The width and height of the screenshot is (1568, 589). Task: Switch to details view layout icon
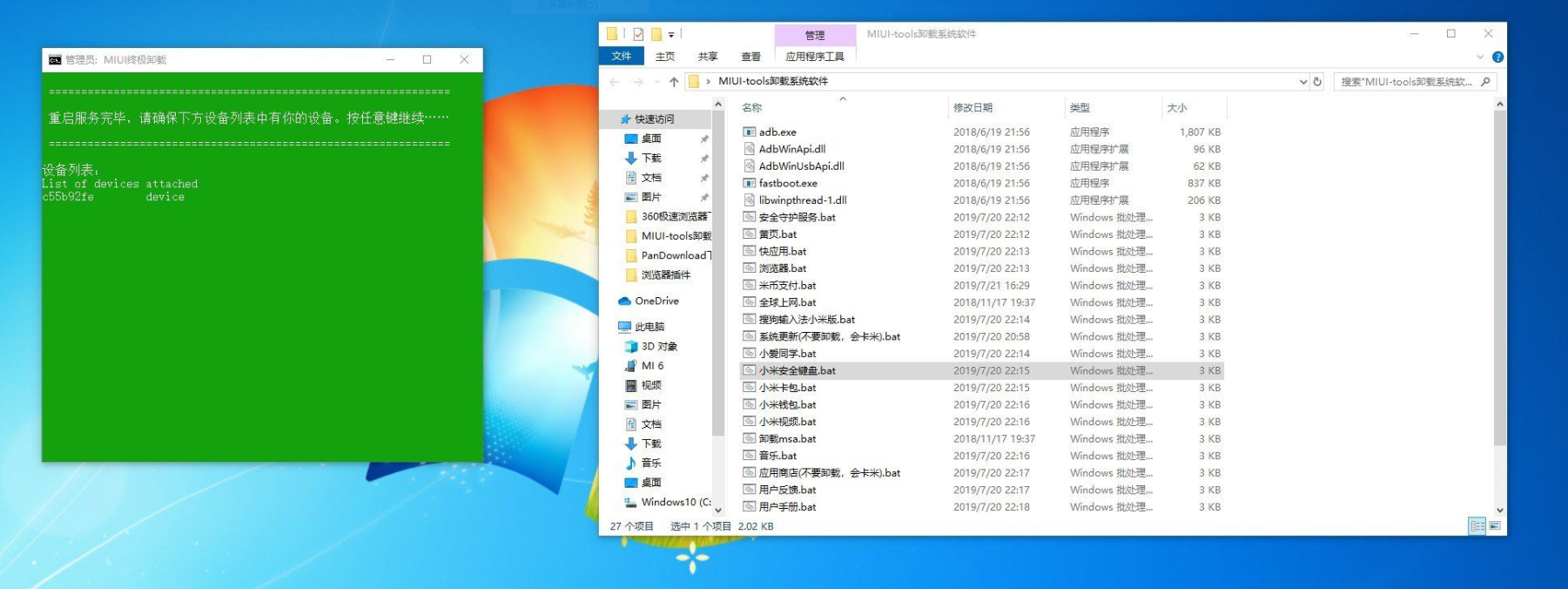tap(1477, 526)
